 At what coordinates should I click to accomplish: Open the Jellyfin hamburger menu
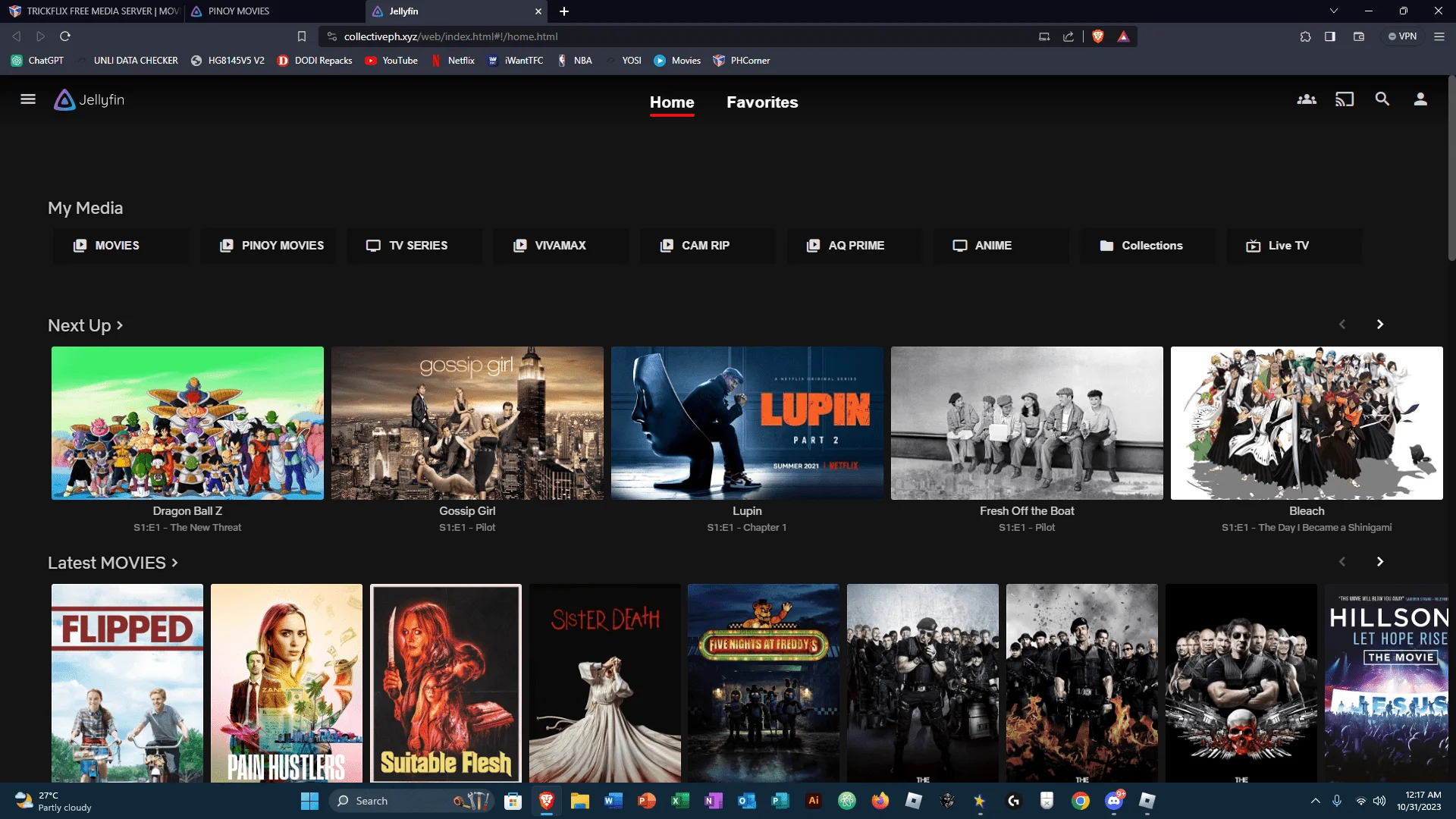28,99
